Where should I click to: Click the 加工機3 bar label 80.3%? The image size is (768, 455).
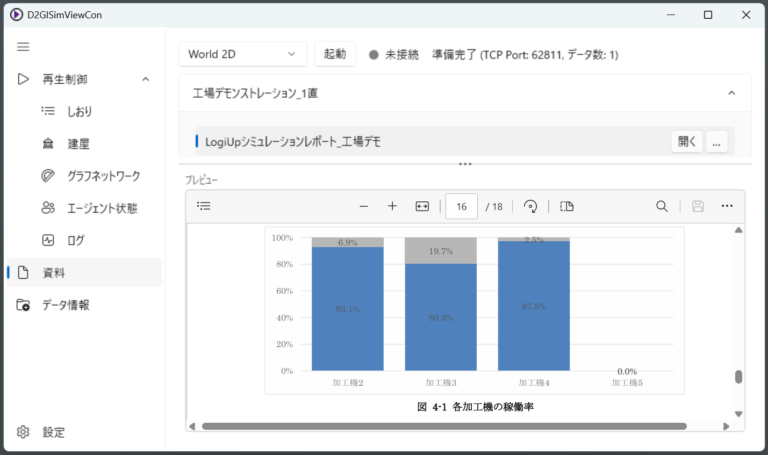click(x=441, y=318)
